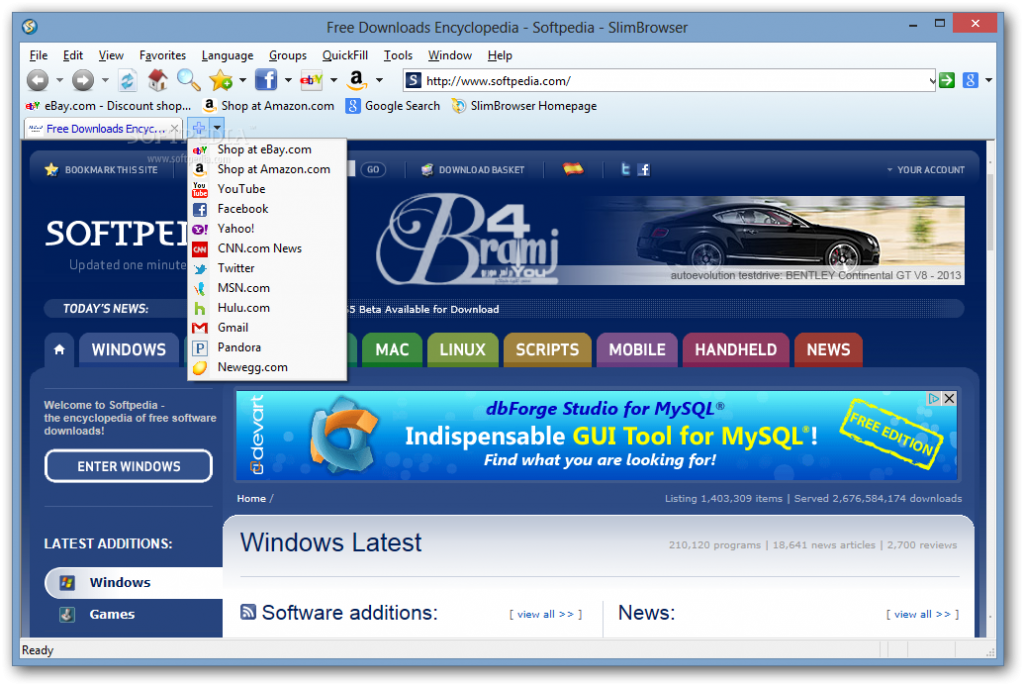
Task: Click the magnifying glass search icon
Action: click(188, 80)
